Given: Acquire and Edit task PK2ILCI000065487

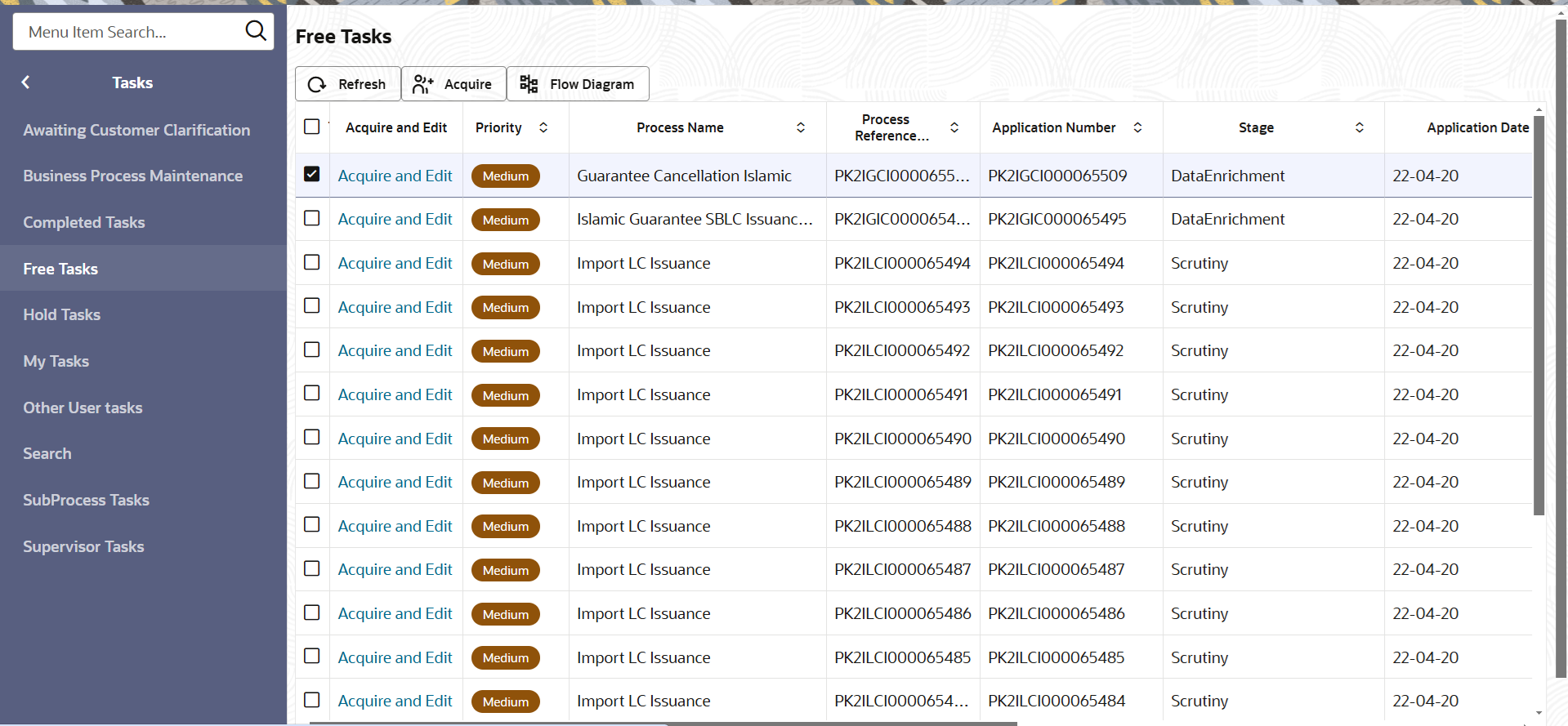Looking at the screenshot, I should (x=395, y=569).
